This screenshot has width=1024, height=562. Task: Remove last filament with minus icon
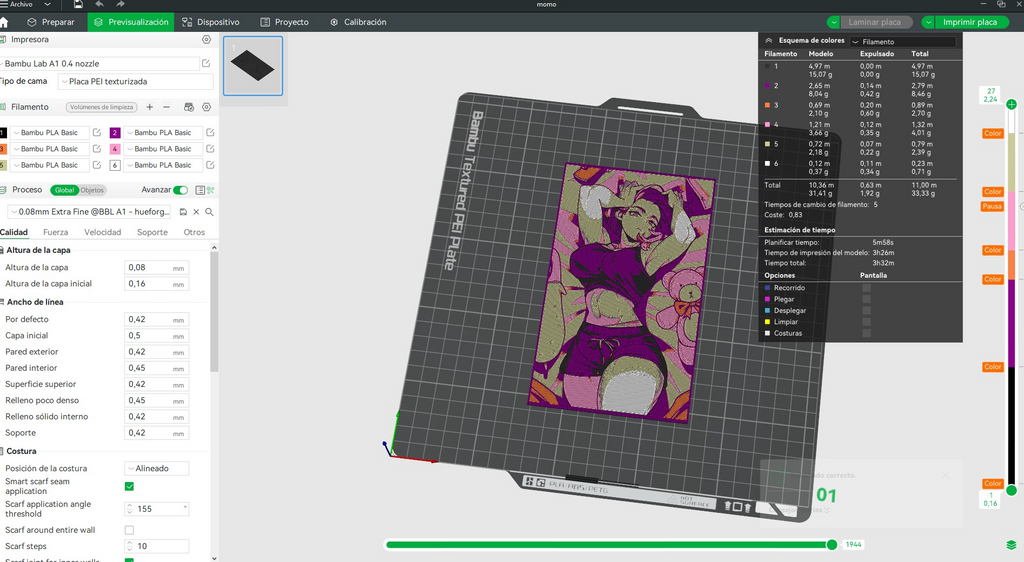[x=167, y=107]
